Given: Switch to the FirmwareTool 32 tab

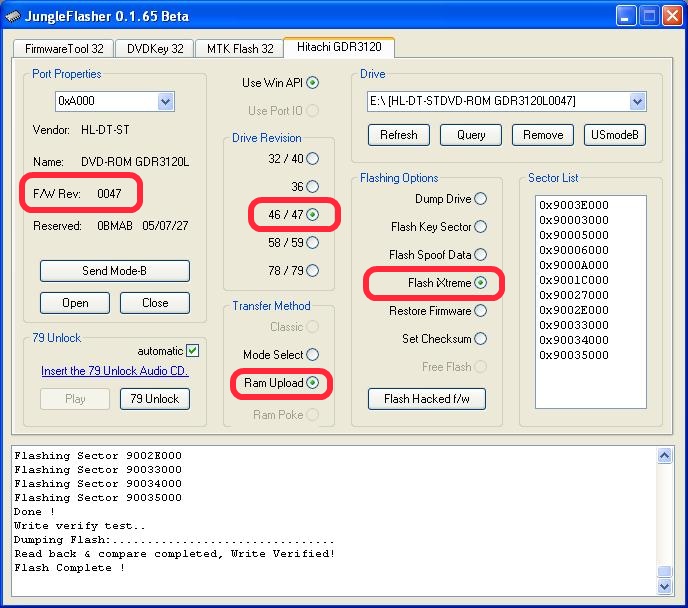Looking at the screenshot, I should coord(64,48).
